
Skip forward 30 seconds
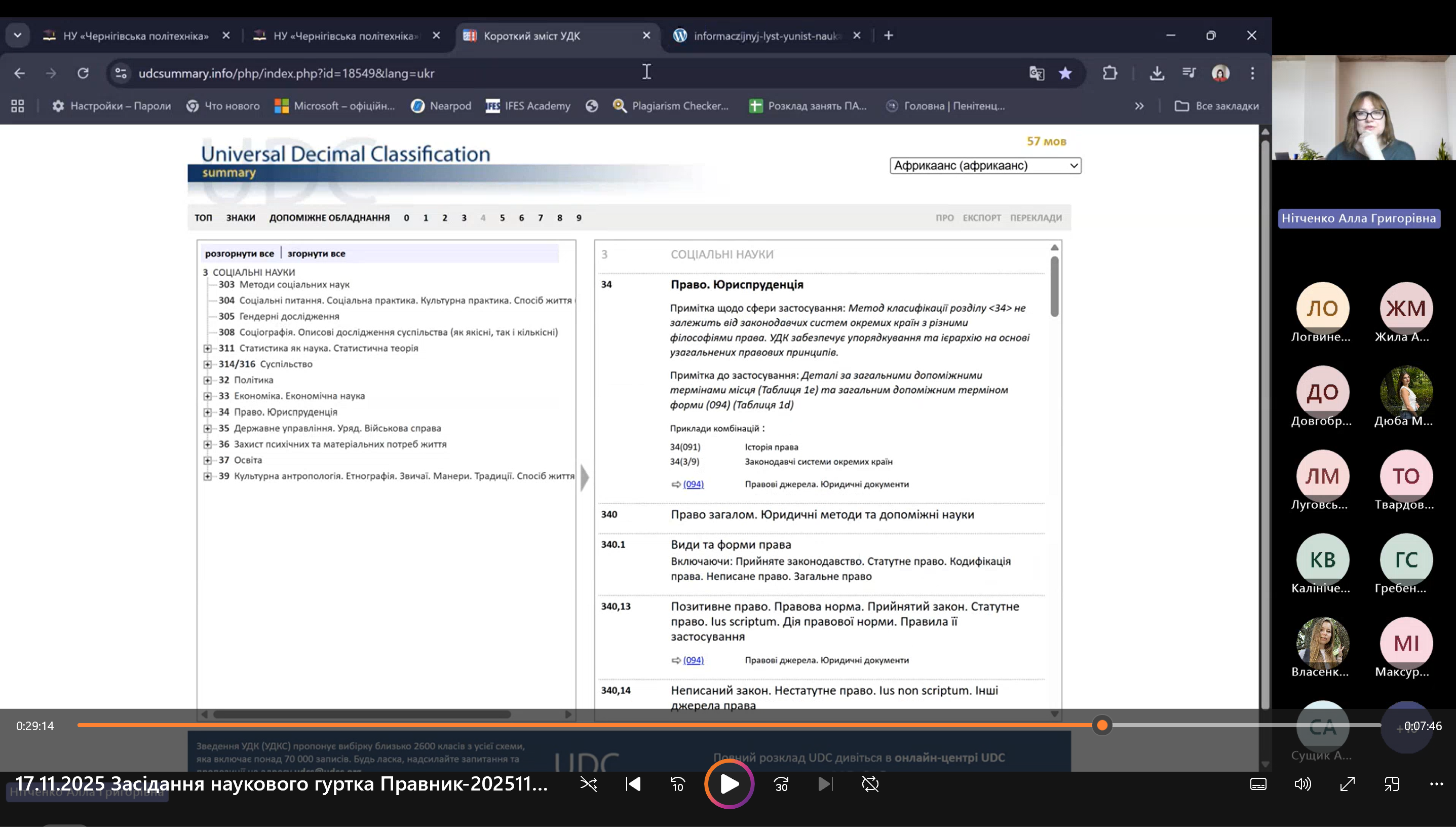pyautogui.click(x=781, y=784)
